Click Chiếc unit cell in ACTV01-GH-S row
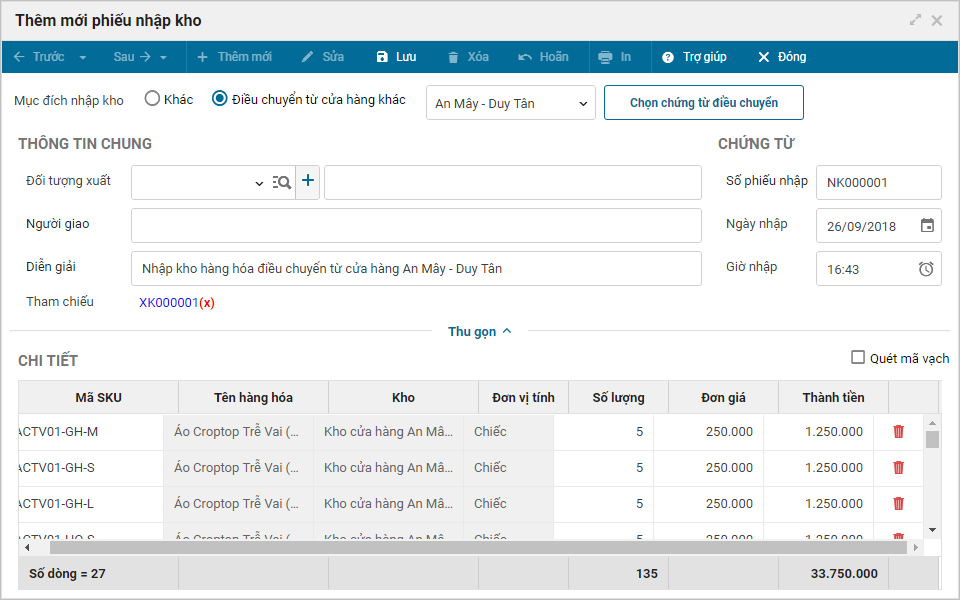960x600 pixels. 509,468
